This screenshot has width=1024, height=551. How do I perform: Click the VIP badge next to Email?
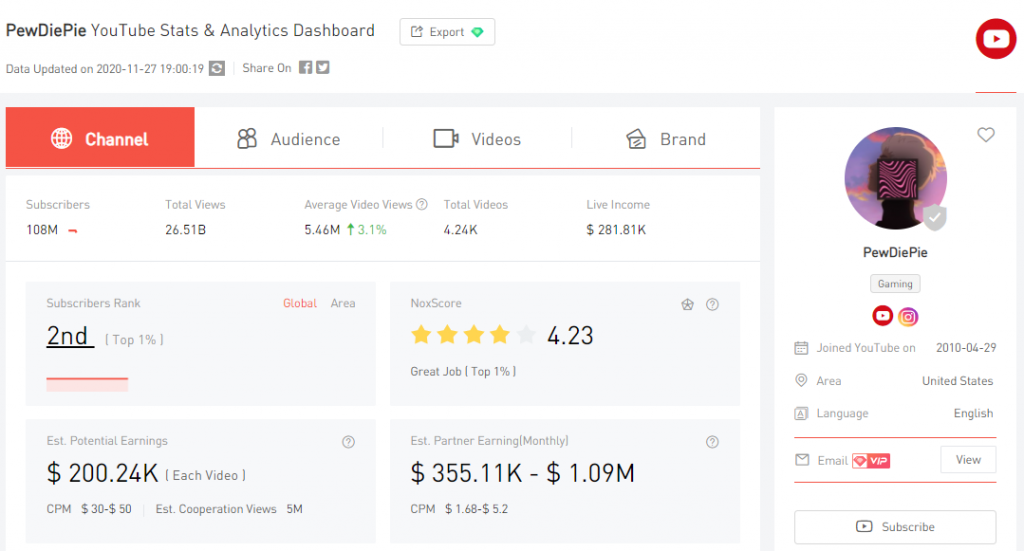tap(871, 461)
